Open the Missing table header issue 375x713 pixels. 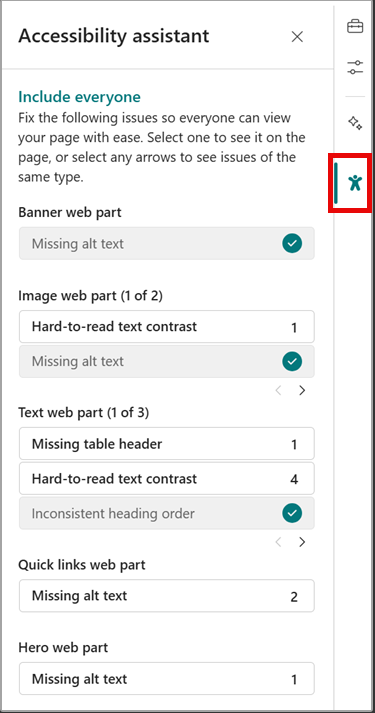click(x=166, y=443)
